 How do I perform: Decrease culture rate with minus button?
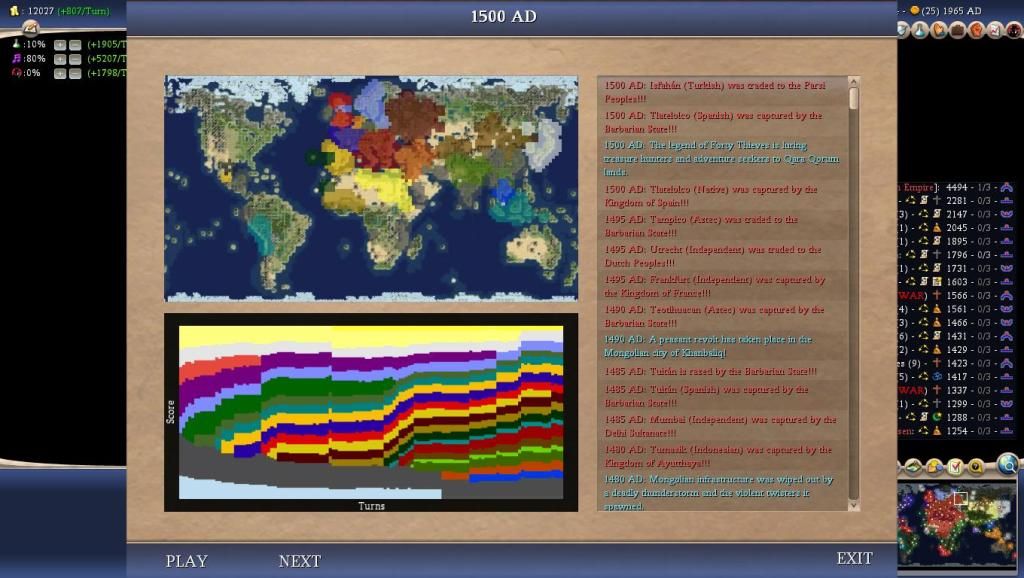[75, 59]
